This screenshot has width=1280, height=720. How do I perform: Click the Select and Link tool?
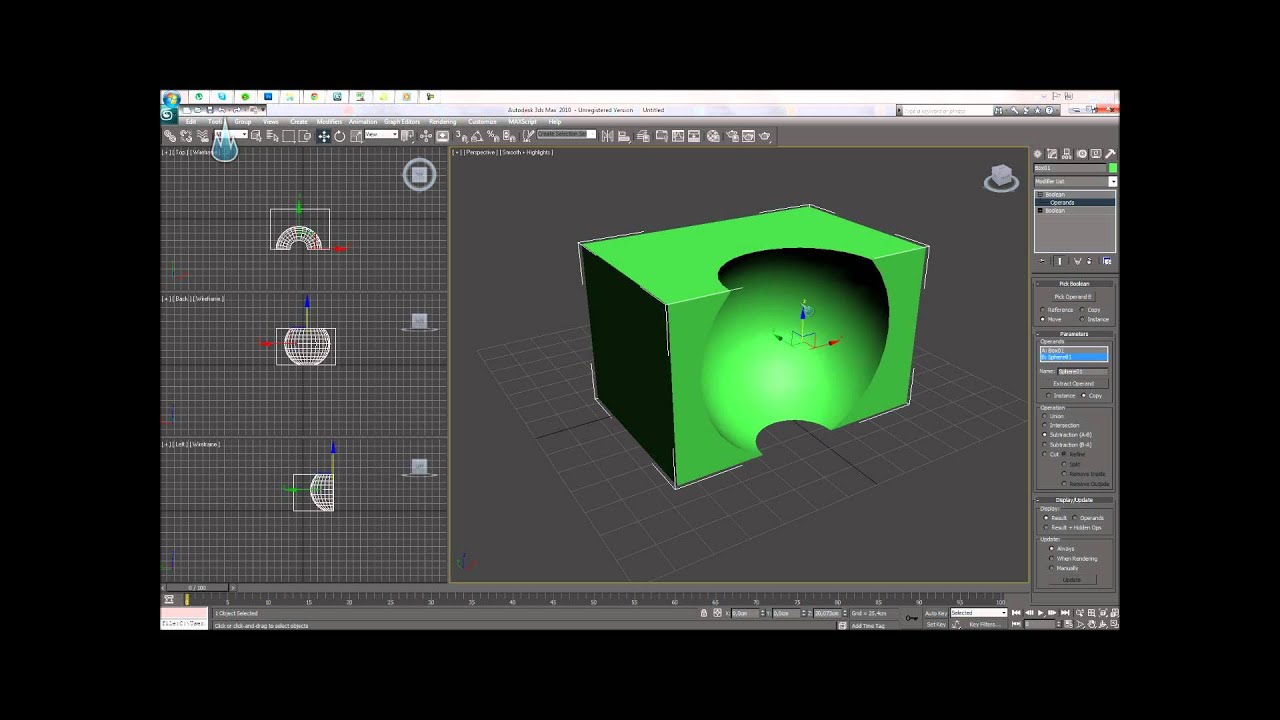point(170,136)
